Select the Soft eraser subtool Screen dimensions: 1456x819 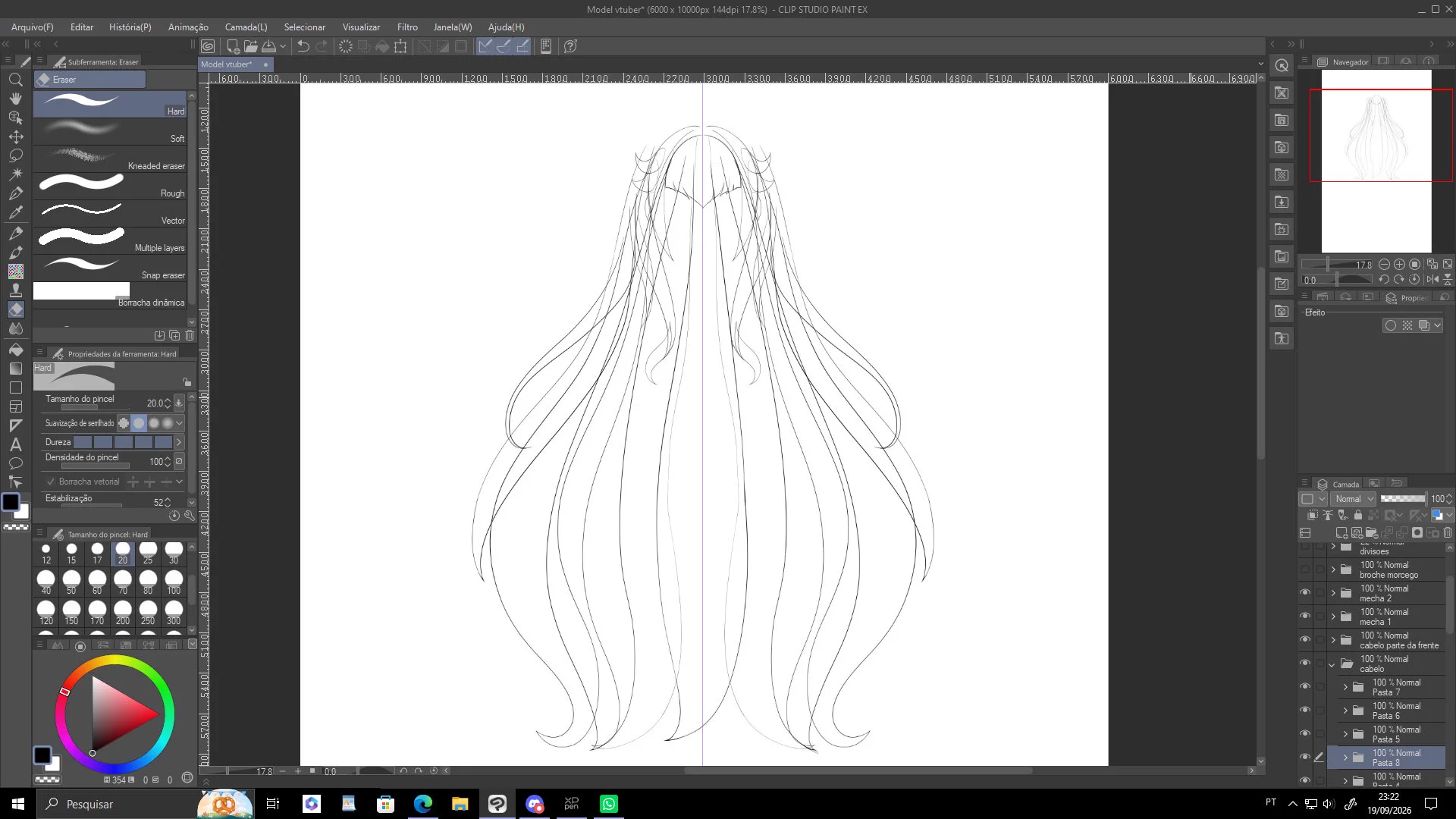pos(110,131)
